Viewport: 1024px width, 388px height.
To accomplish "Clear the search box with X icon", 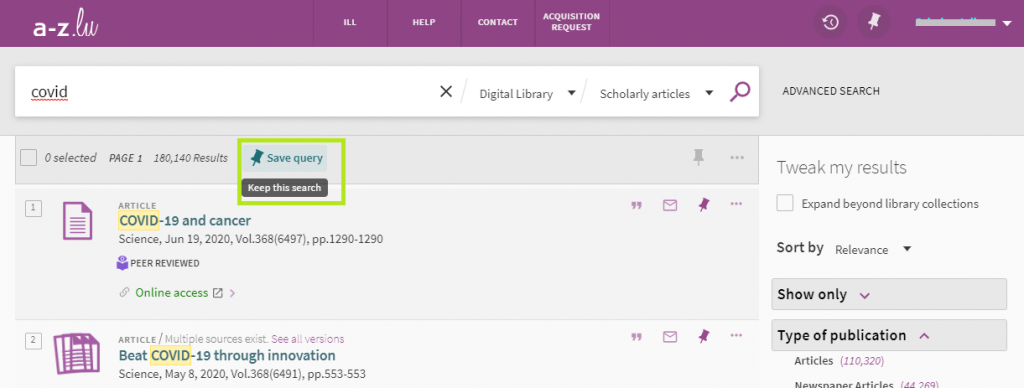I will point(446,92).
